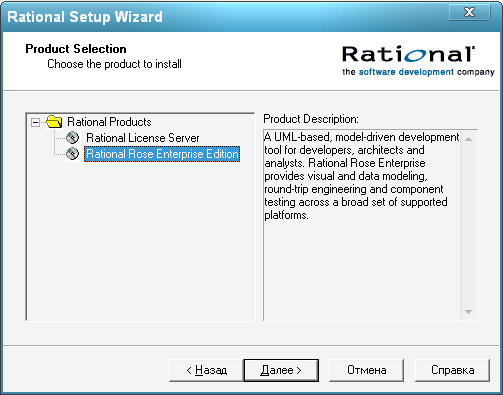This screenshot has height=395, width=503.
Task: Click the Rational Rose Enterprise Edition disc icon
Action: coord(72,154)
